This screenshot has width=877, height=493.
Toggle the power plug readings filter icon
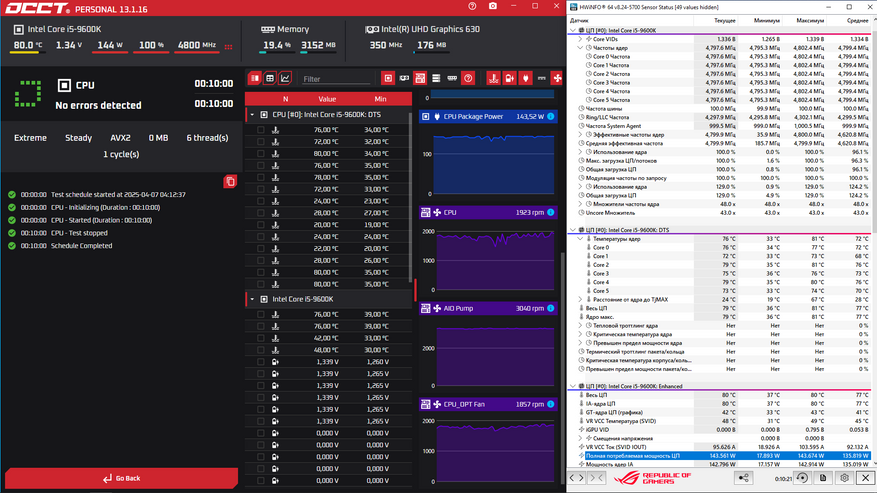pos(525,78)
